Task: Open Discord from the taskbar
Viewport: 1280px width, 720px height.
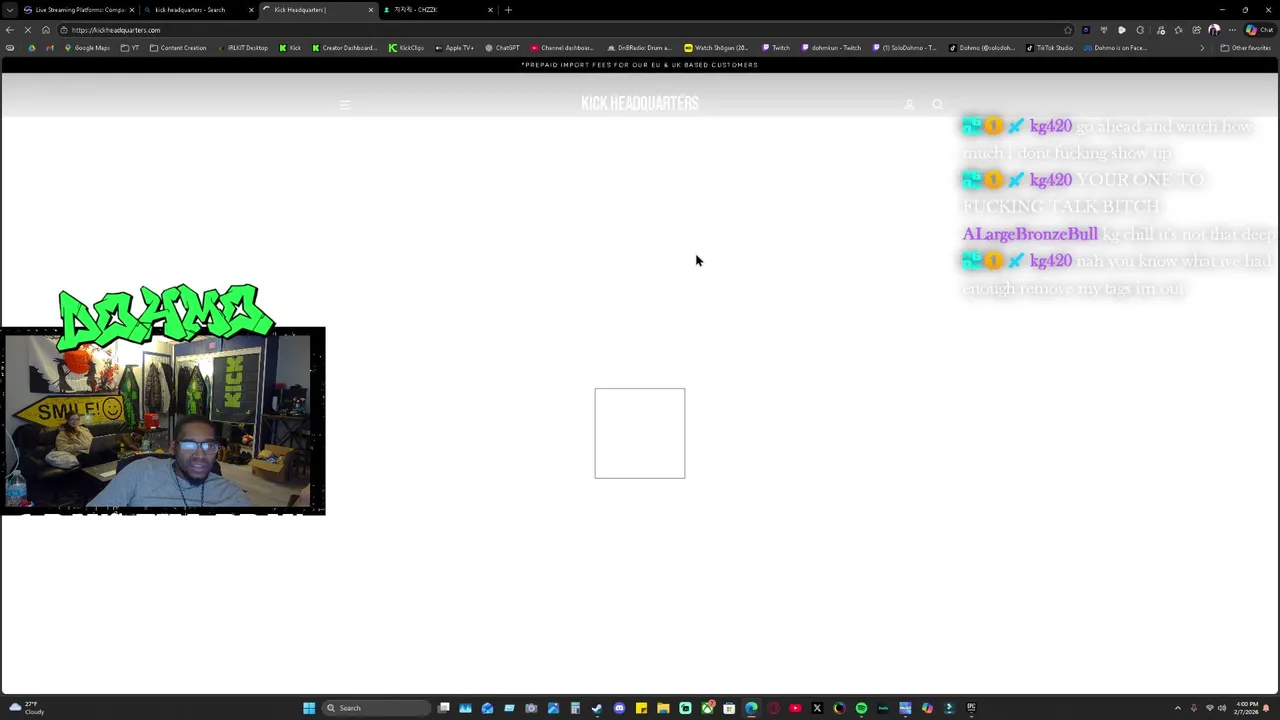Action: (619, 708)
